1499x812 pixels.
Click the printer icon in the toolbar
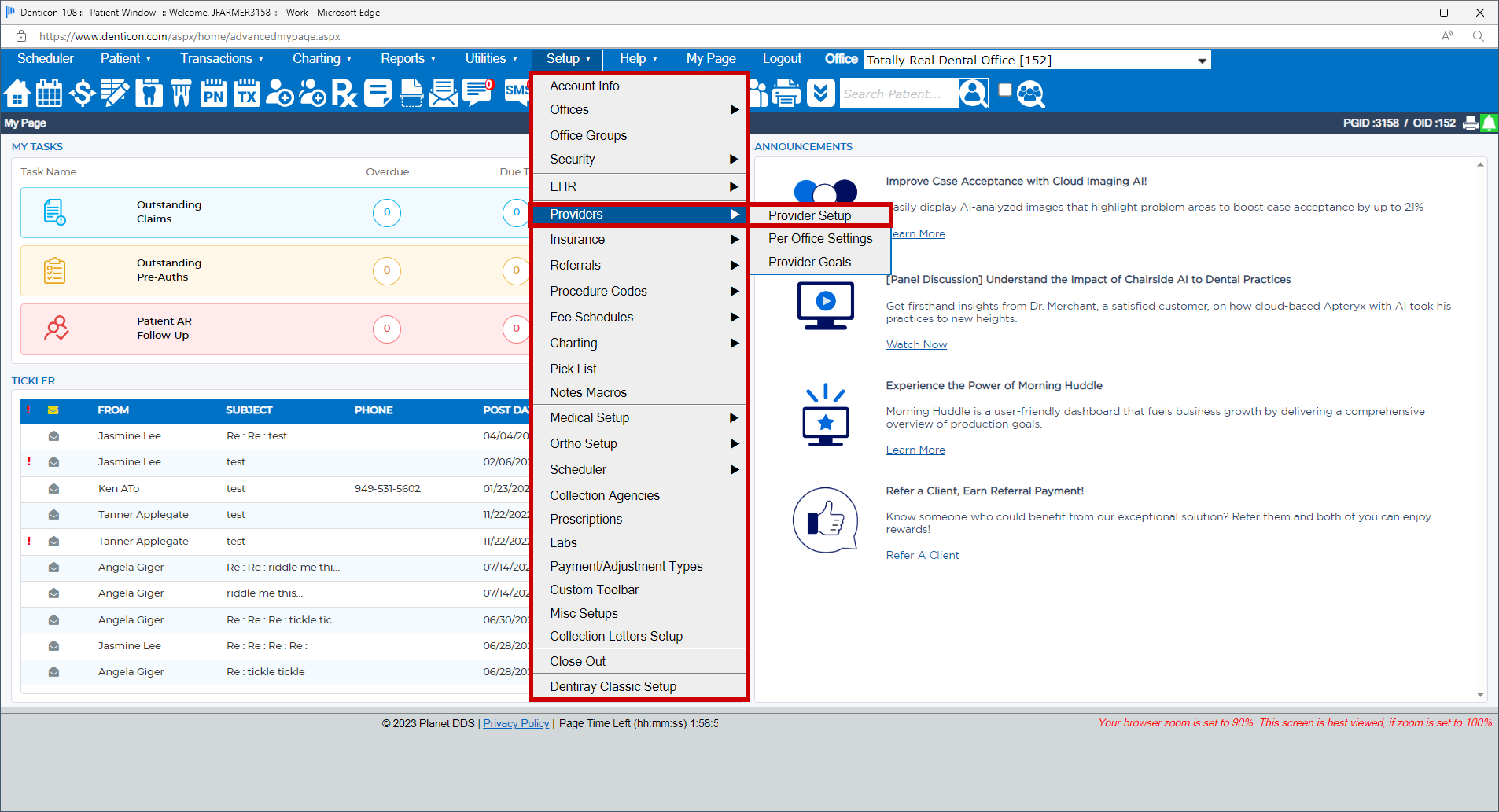click(x=786, y=94)
